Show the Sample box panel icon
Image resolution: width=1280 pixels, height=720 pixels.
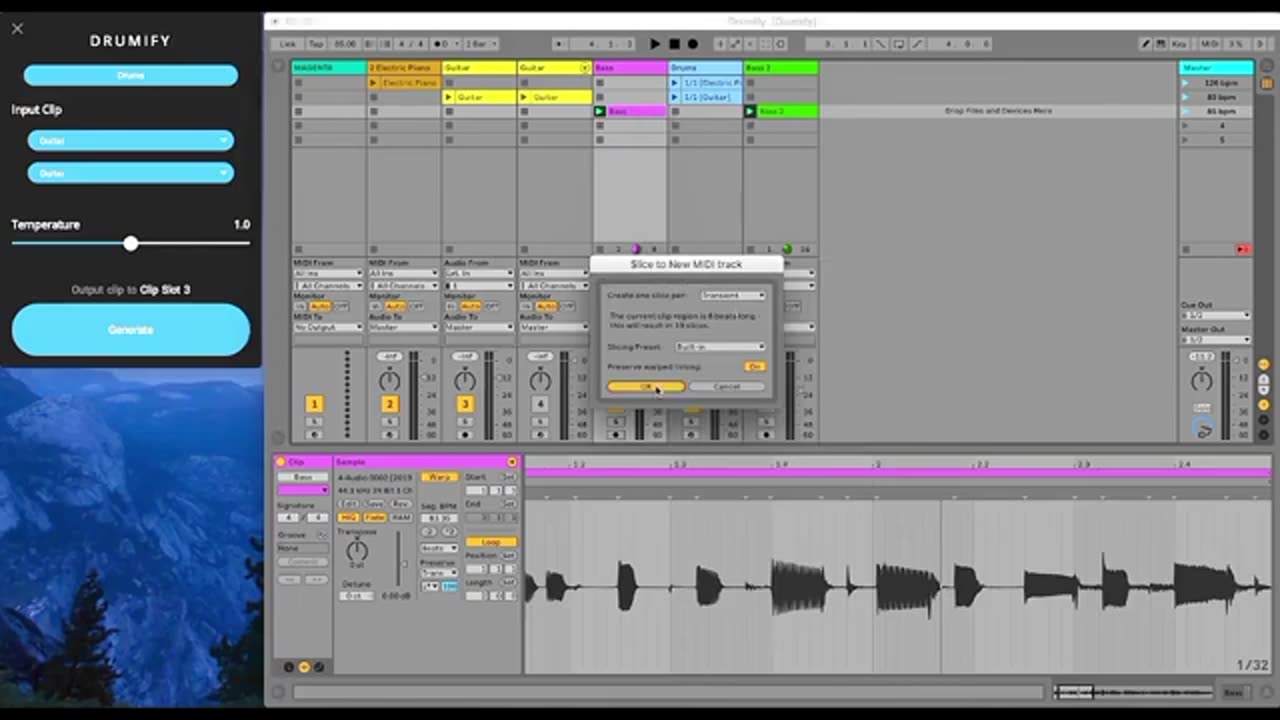(304, 667)
